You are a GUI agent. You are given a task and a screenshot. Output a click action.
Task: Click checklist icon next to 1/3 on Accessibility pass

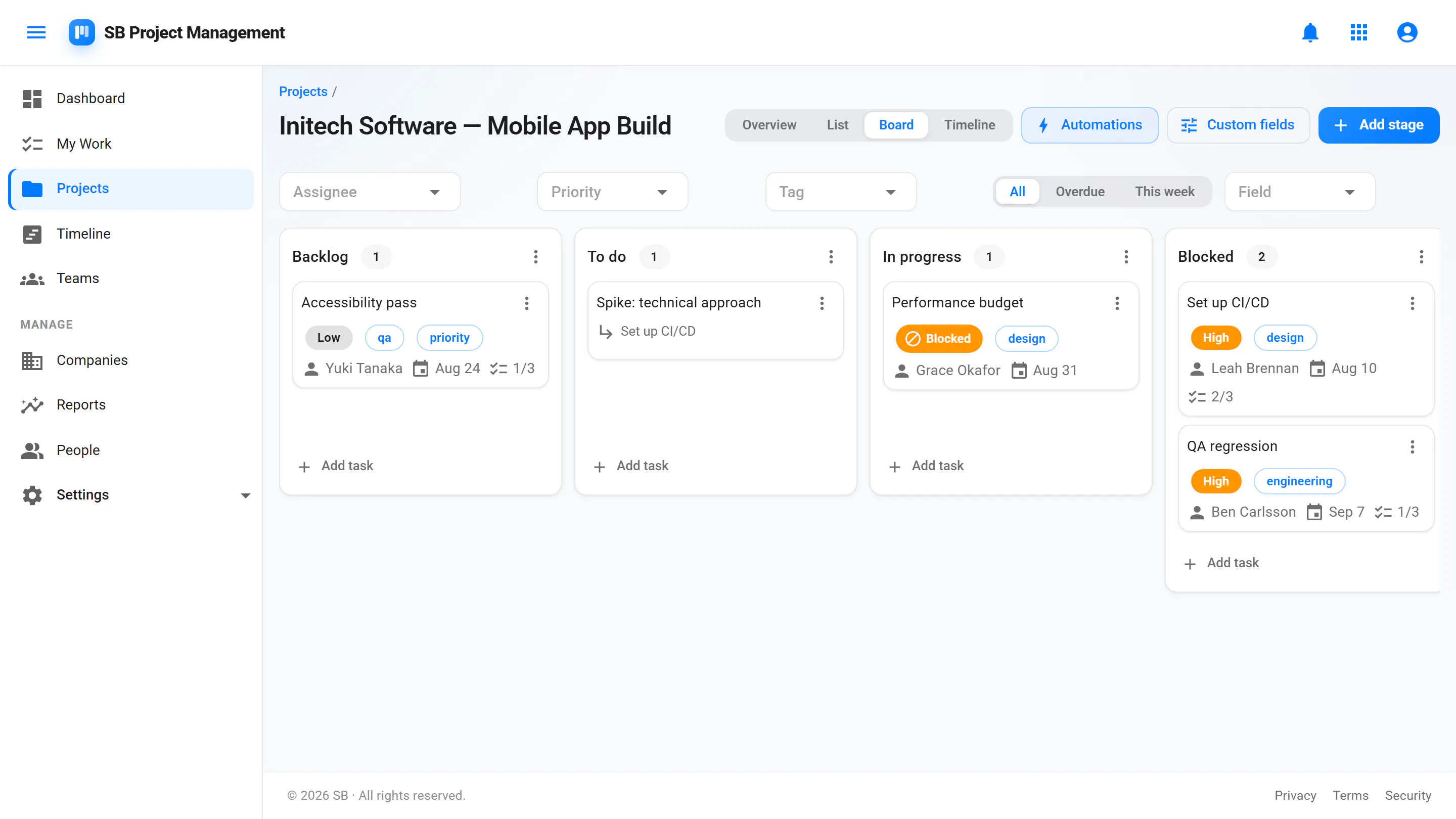(498, 369)
